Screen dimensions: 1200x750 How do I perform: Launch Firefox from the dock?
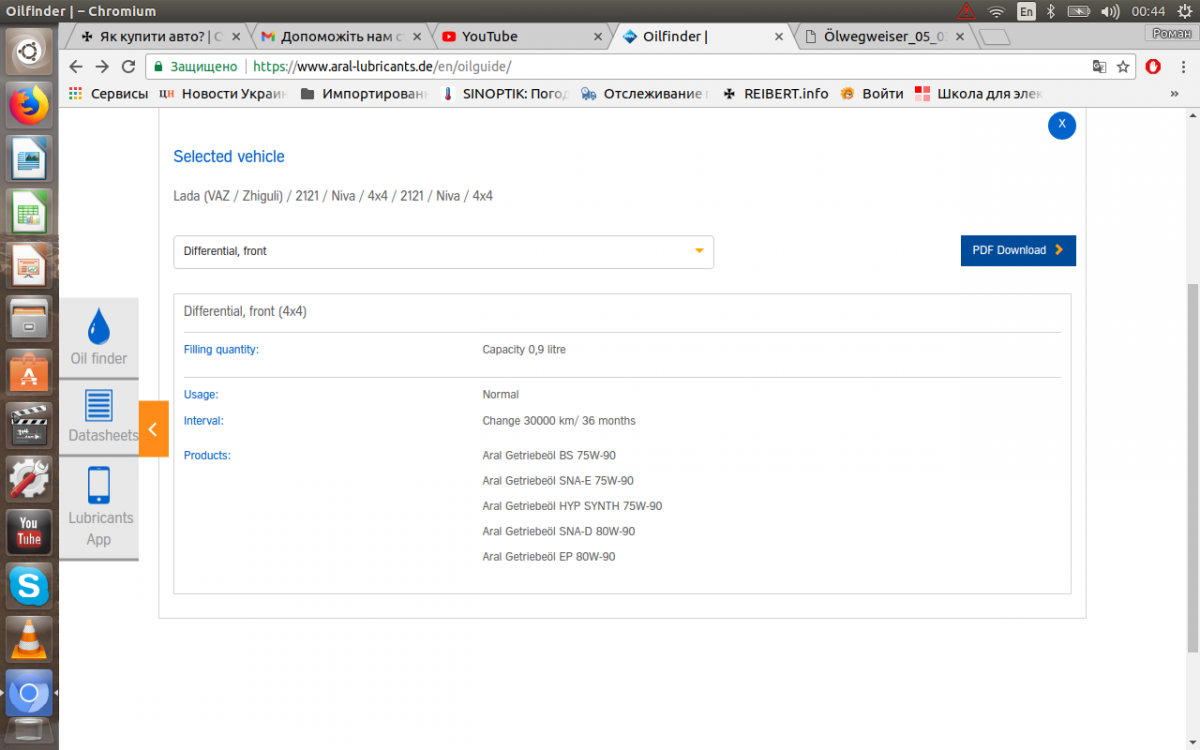(x=29, y=105)
